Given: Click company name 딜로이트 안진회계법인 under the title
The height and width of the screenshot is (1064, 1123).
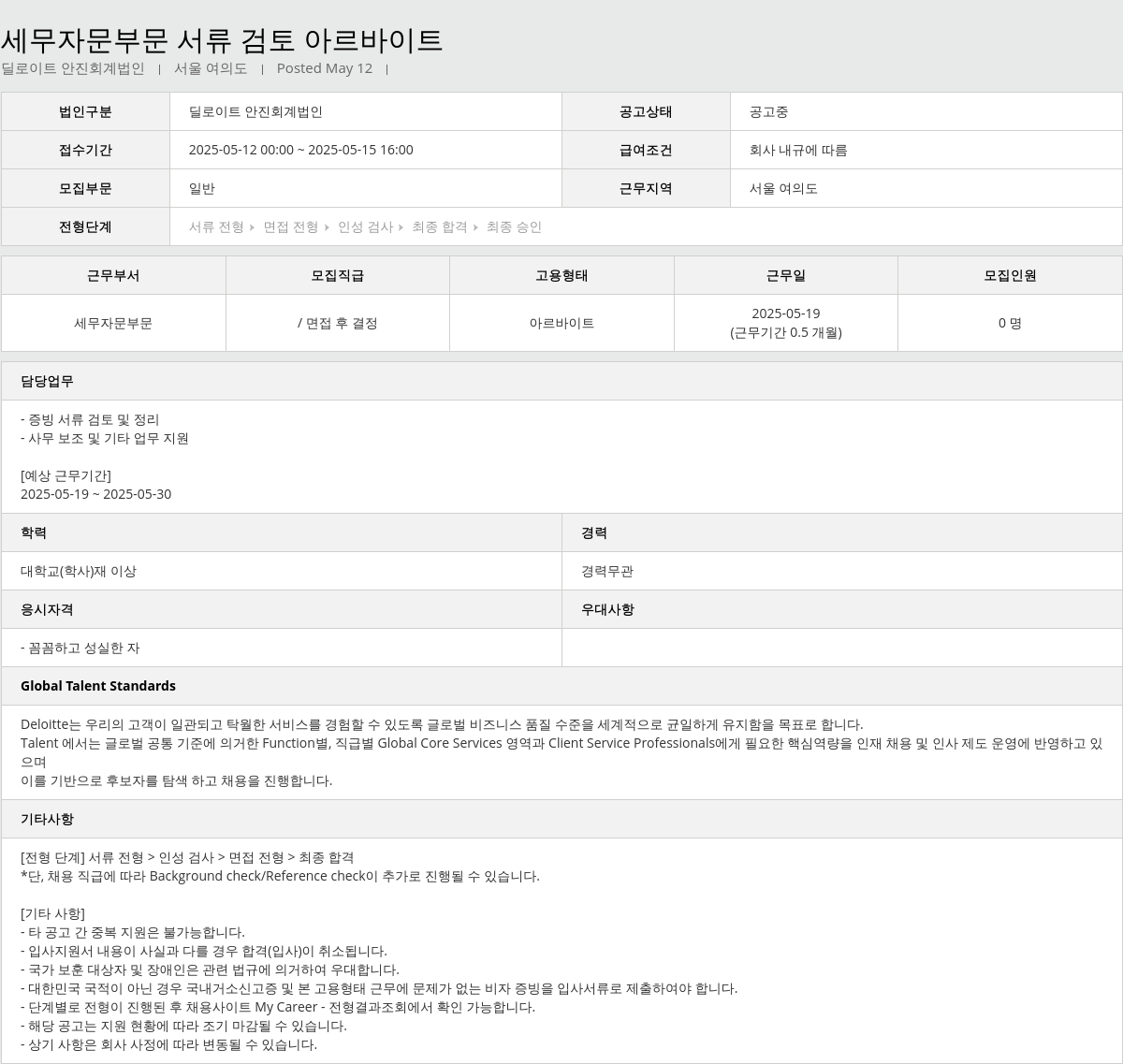Looking at the screenshot, I should click(x=73, y=68).
